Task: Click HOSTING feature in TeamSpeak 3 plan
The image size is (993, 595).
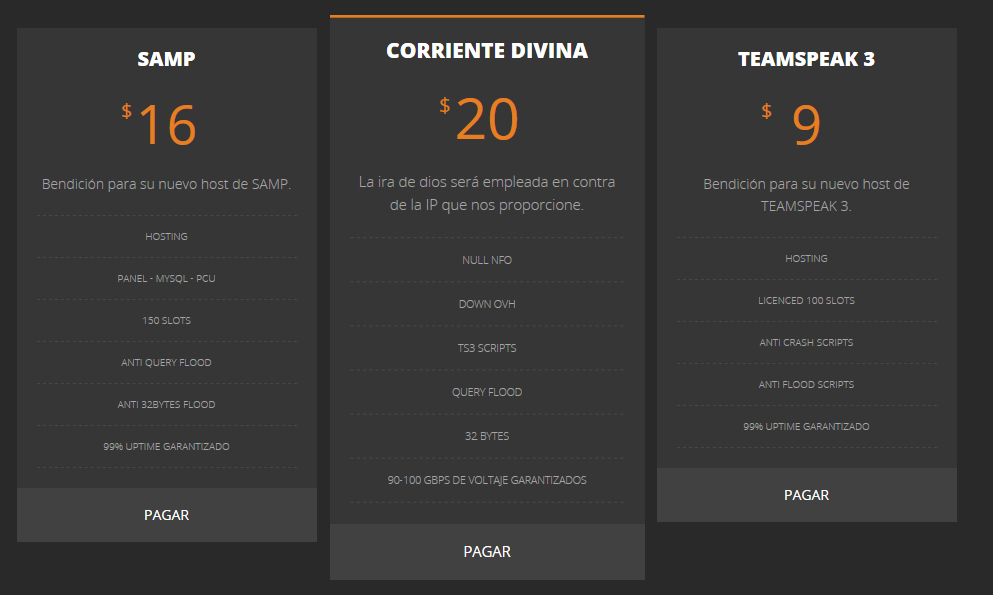Action: coord(806,258)
